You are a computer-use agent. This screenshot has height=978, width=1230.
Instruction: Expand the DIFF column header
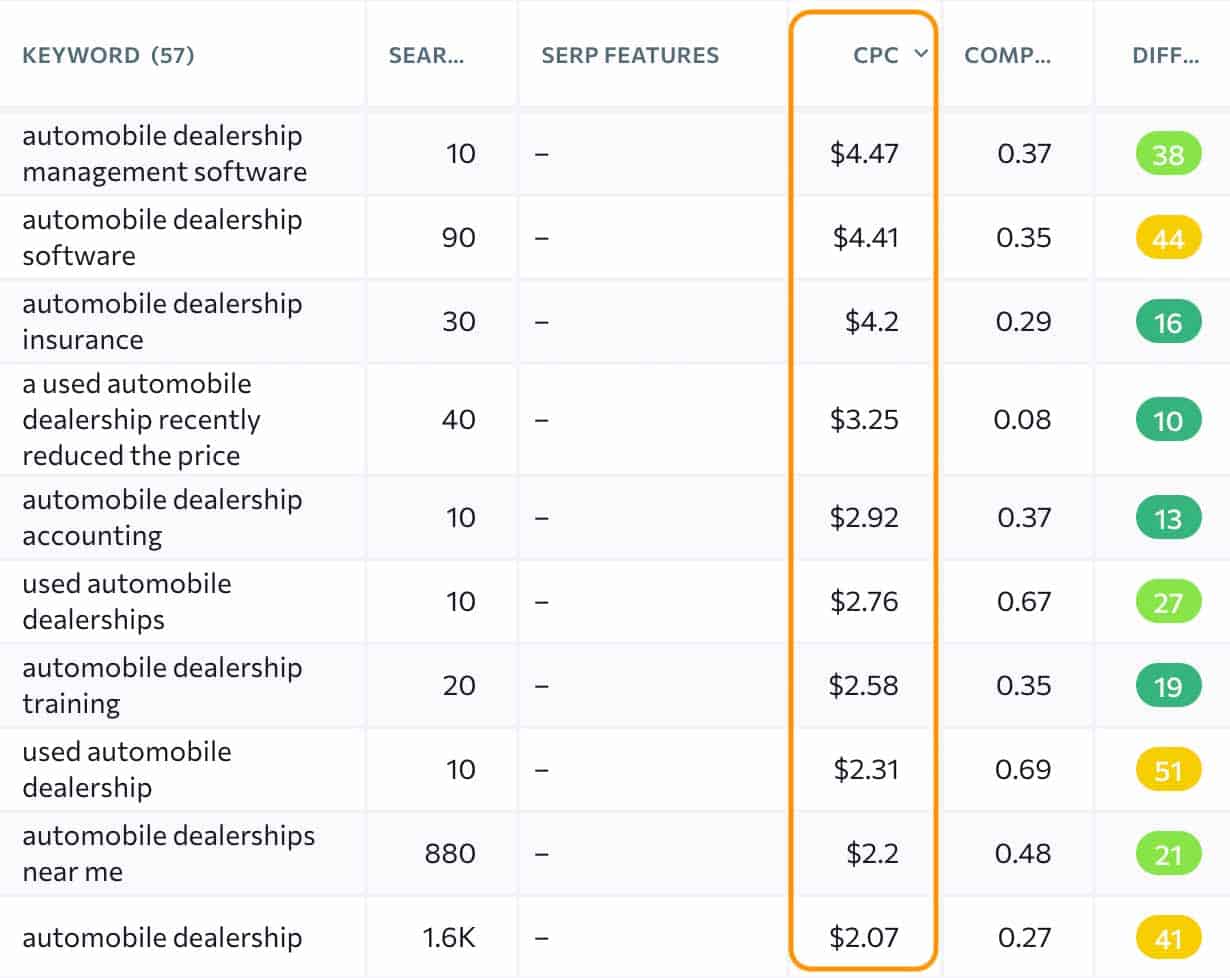click(1167, 56)
